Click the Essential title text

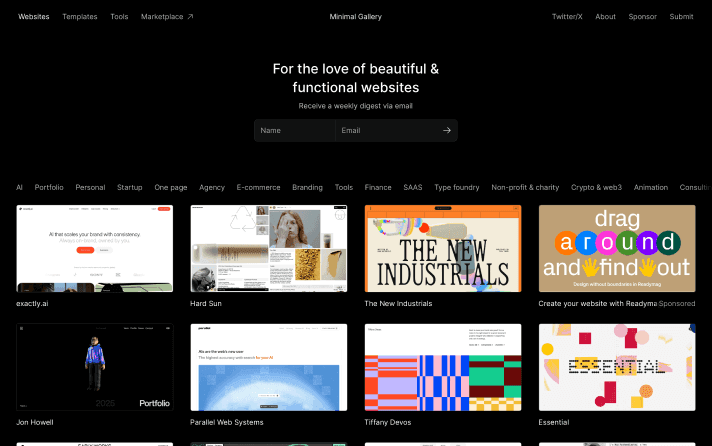554,422
